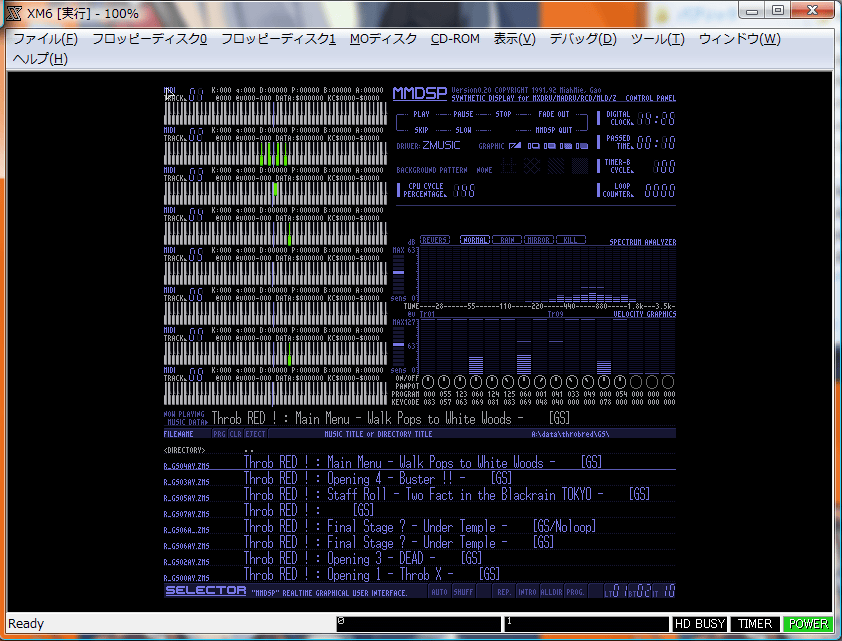This screenshot has width=842, height=641.
Task: Click the PAUSE playback control
Action: click(x=463, y=114)
